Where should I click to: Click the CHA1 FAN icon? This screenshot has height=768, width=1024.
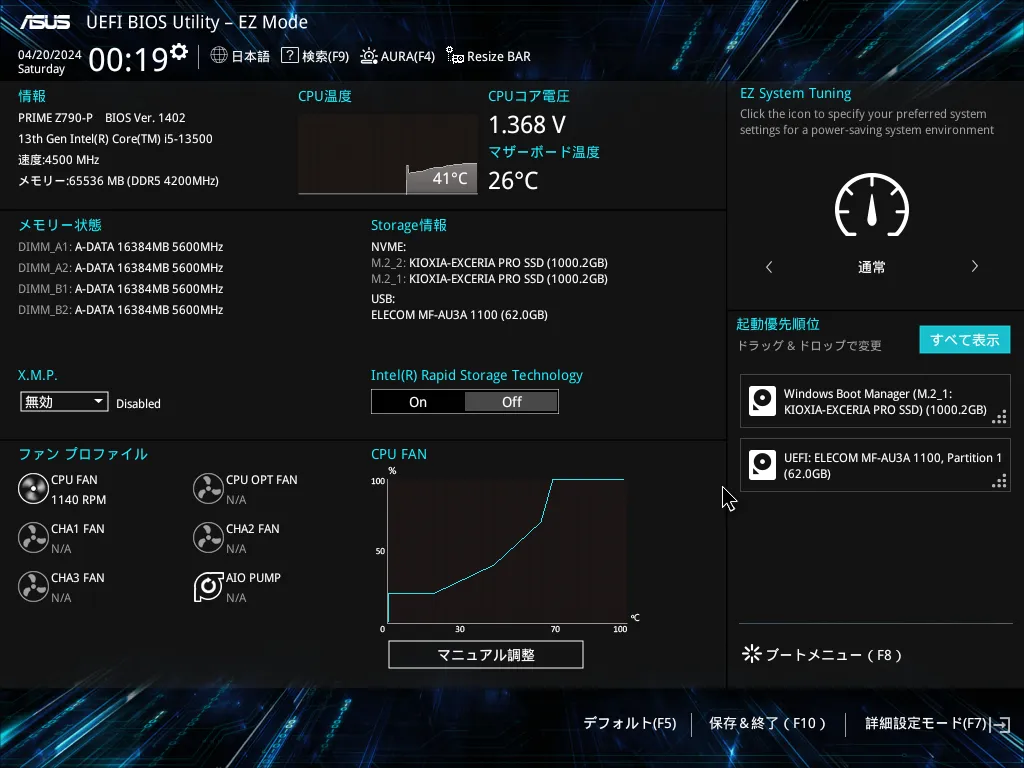(x=33, y=537)
